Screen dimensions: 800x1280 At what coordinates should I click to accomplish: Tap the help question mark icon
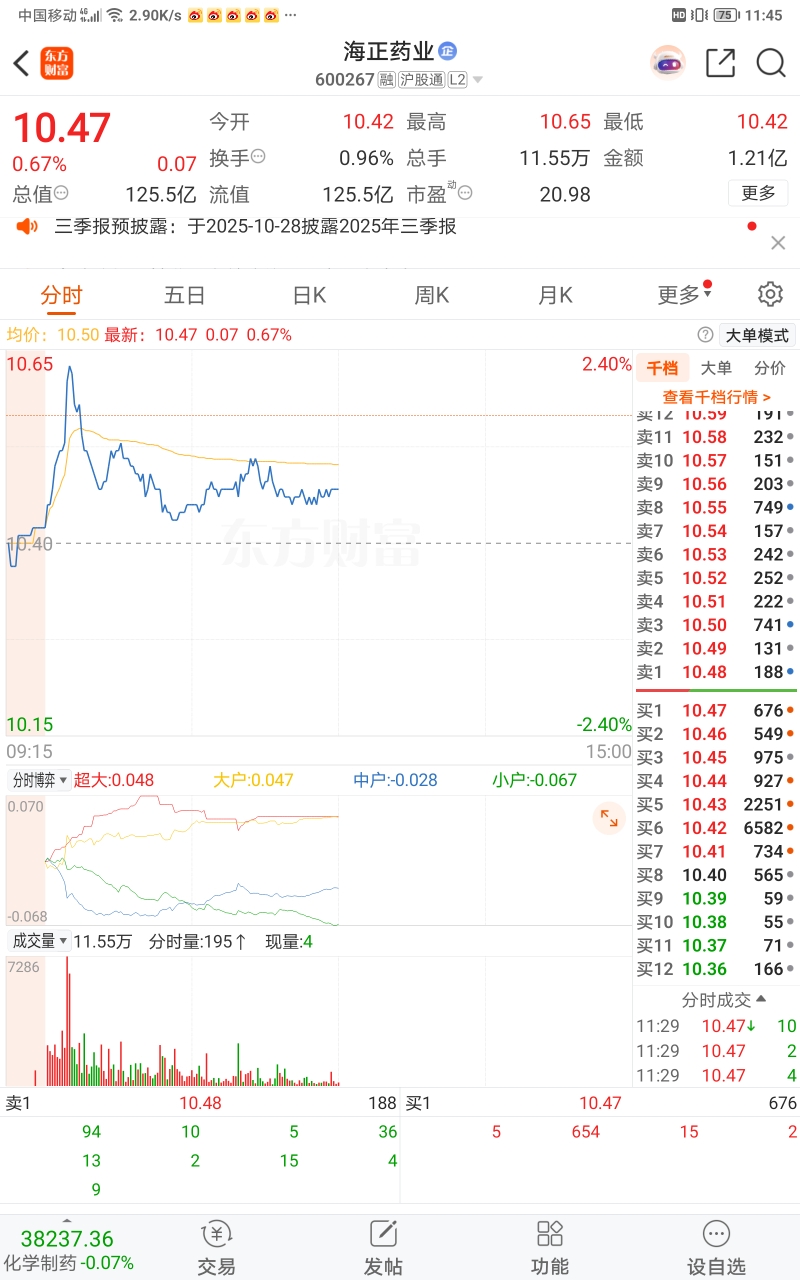pyautogui.click(x=704, y=335)
